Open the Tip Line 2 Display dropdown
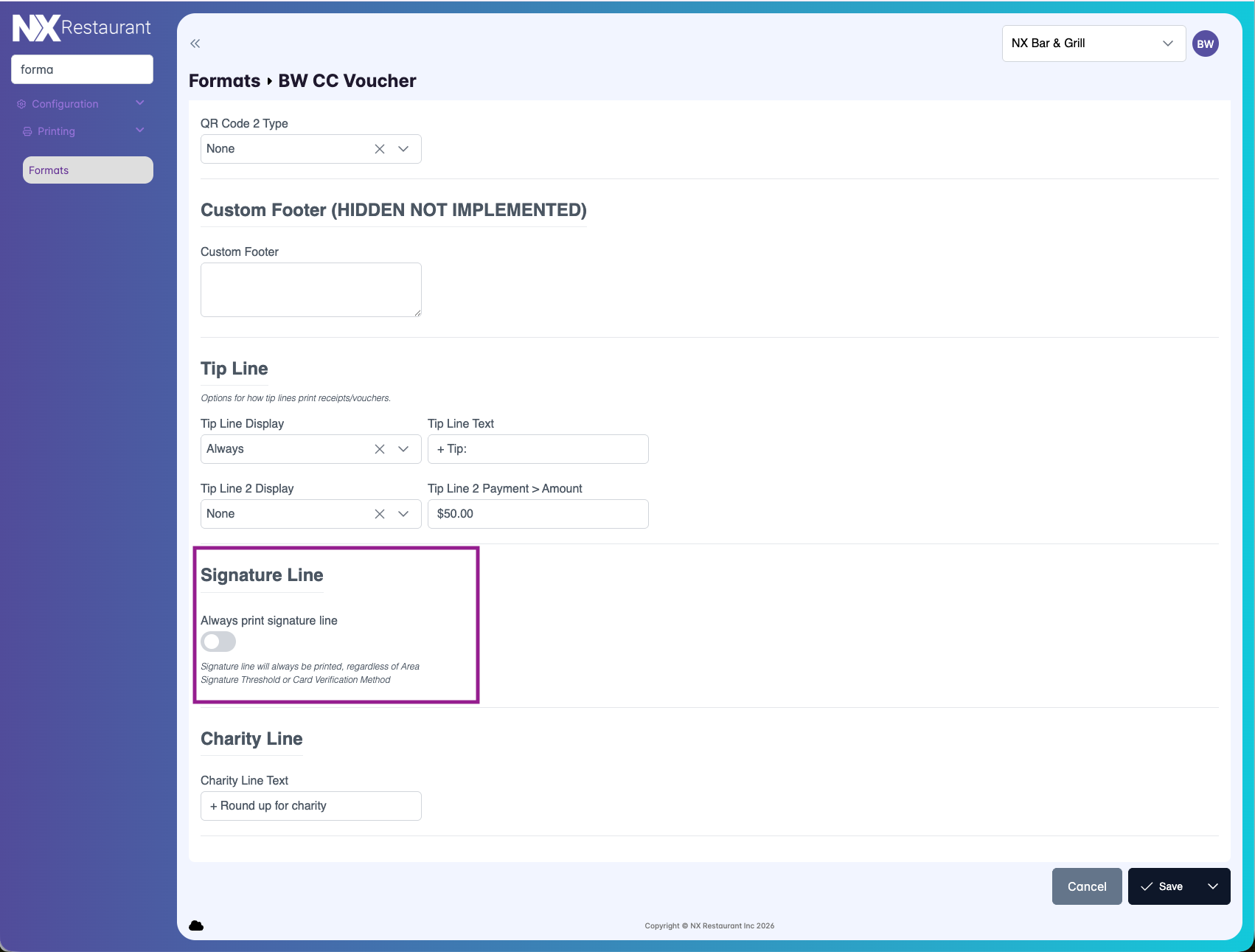1255x952 pixels. tap(403, 514)
